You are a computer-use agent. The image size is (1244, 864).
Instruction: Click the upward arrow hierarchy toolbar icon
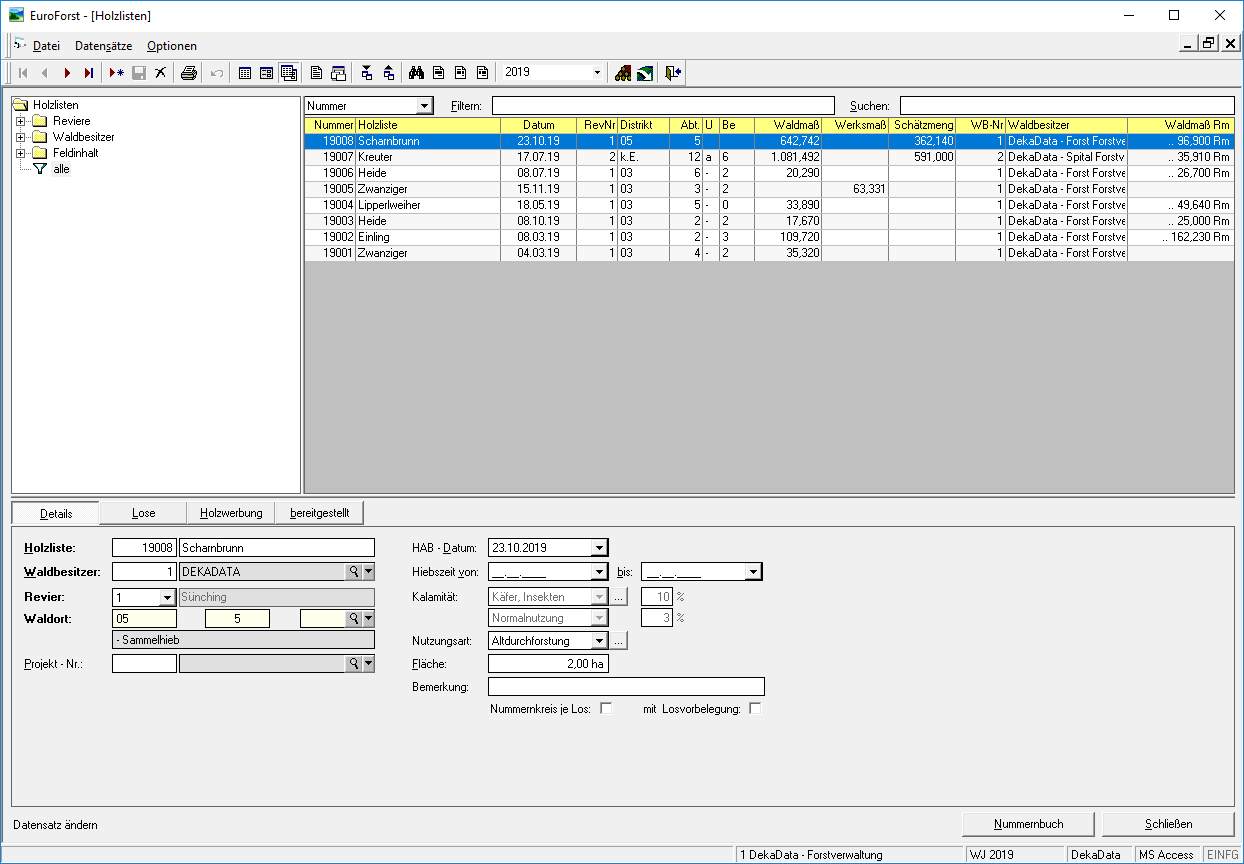coord(389,73)
